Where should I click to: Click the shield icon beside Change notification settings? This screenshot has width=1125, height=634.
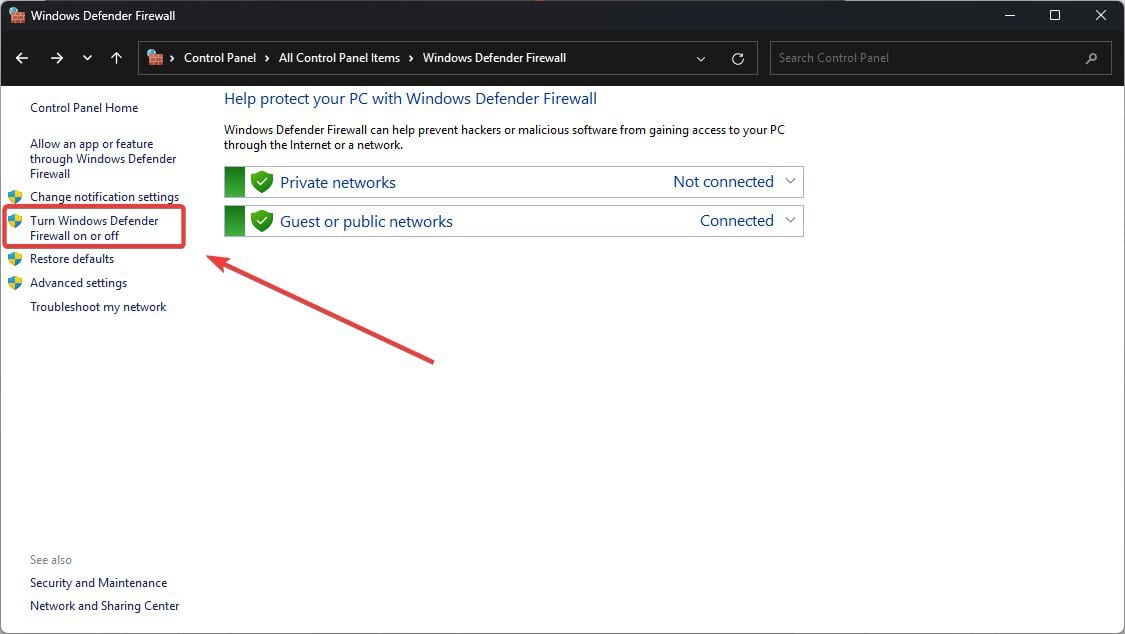coord(16,196)
